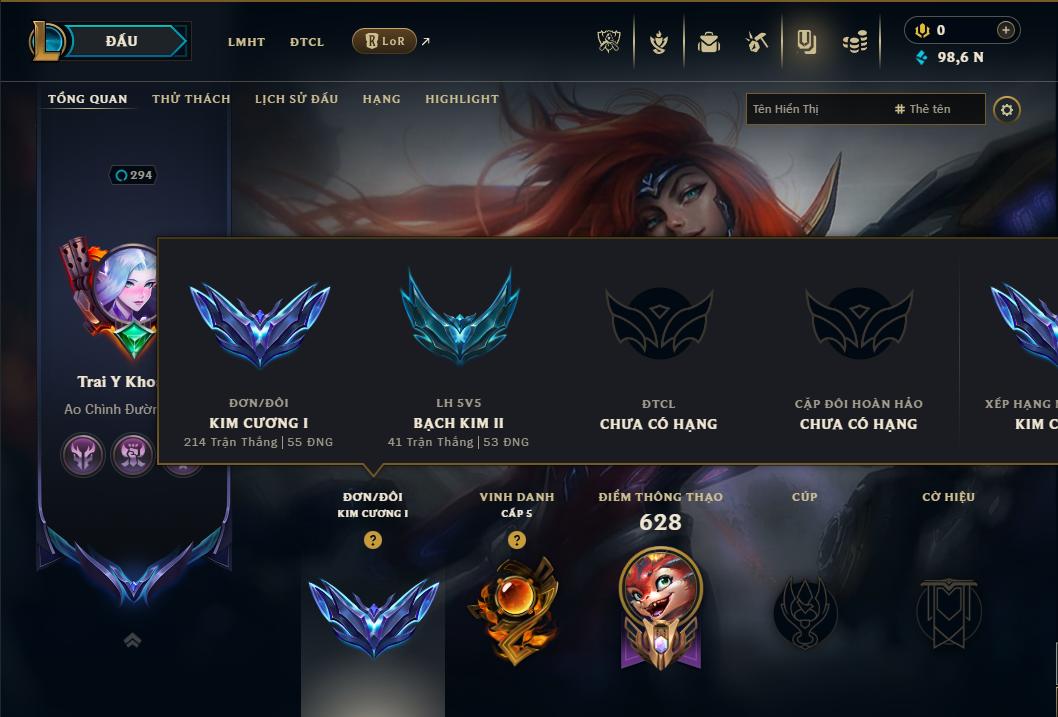Open the Store coins icon
1058x717 pixels.
[855, 43]
